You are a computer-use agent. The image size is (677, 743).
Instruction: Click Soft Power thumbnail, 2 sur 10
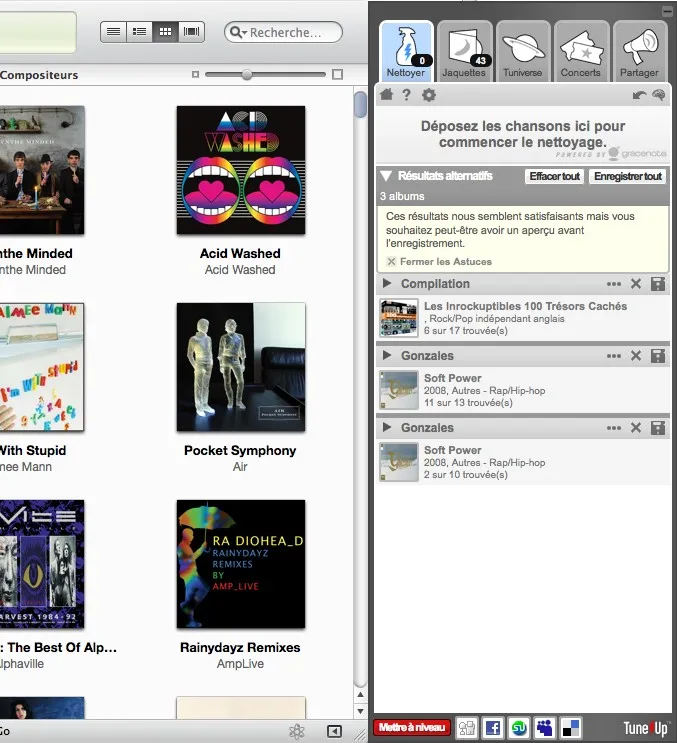[x=399, y=462]
